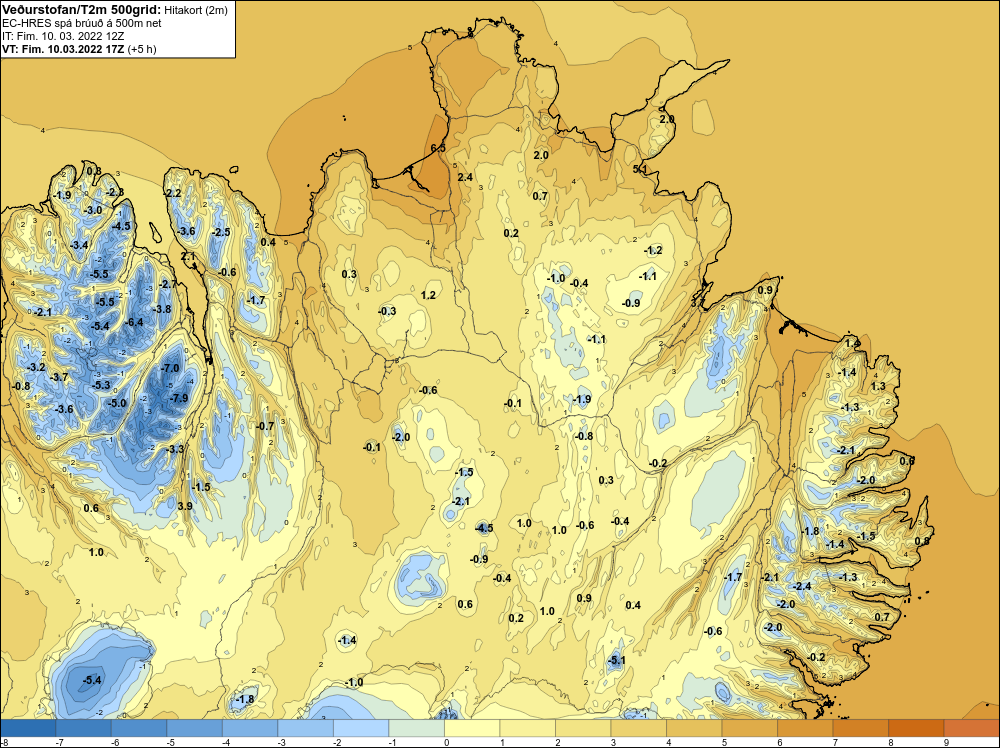
Task: Pick the 0 to 1 pale yellow legend swatch
Action: coord(472,728)
